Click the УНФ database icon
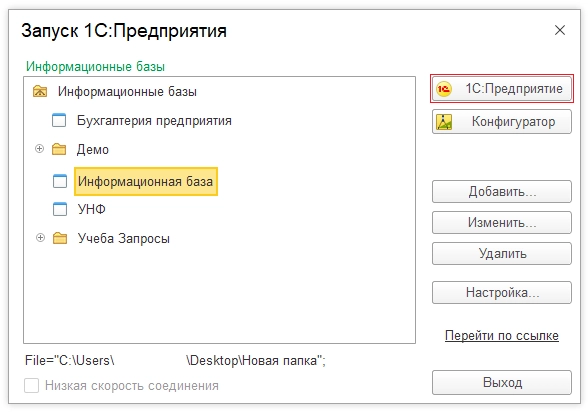 click(x=60, y=209)
